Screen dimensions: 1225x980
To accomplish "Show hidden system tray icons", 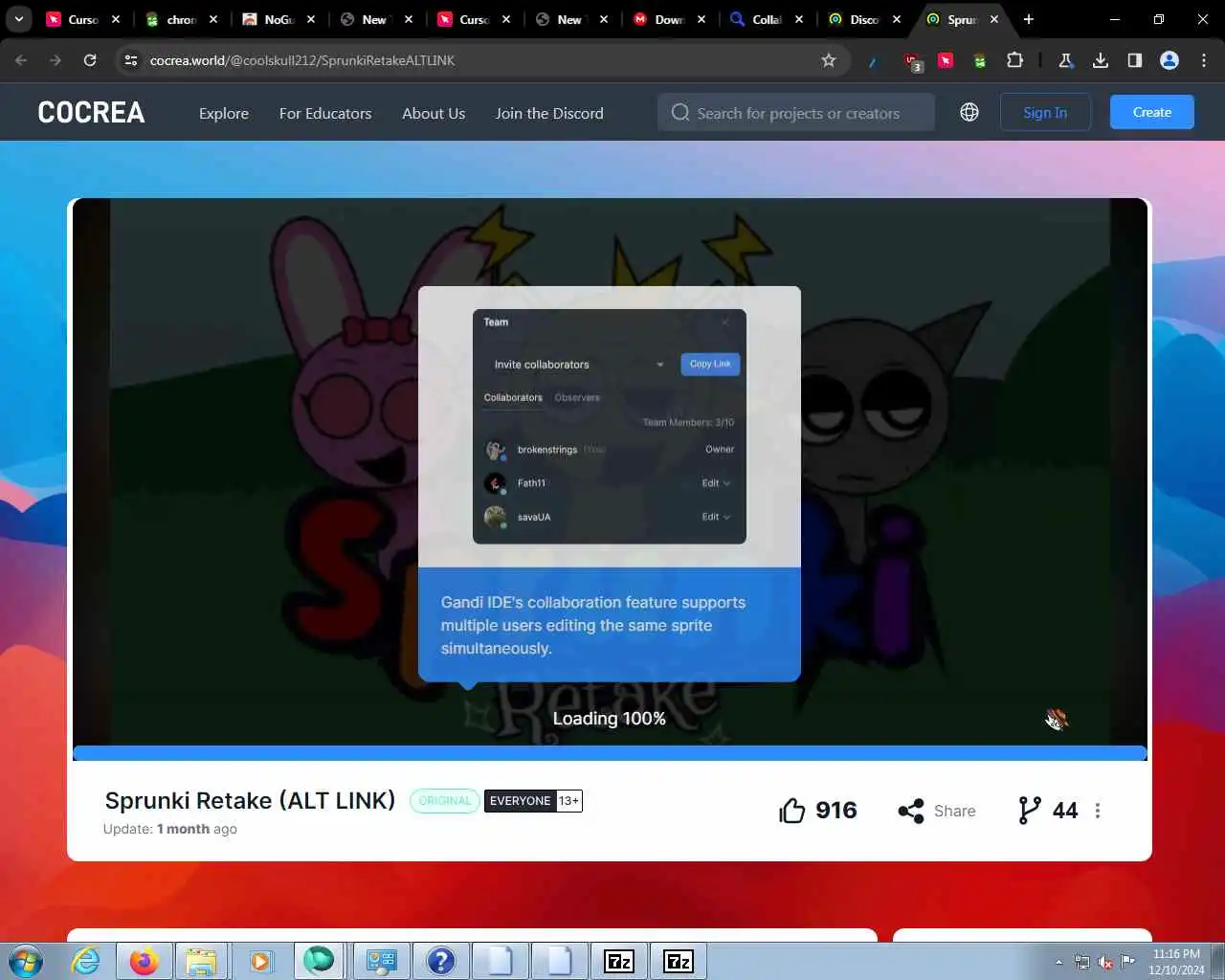I will coord(1058,962).
